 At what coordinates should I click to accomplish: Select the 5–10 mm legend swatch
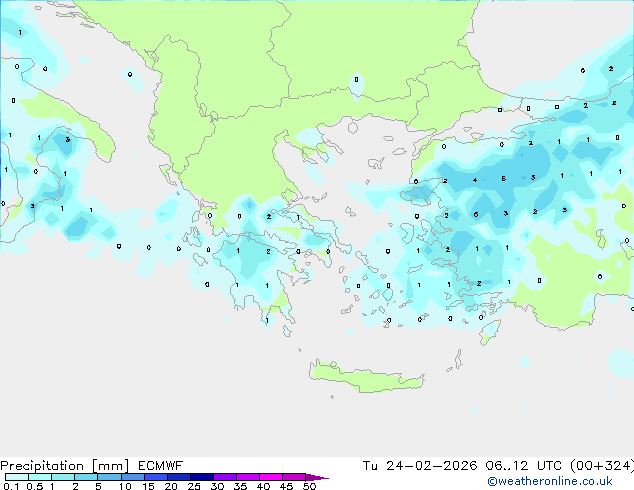[x=109, y=477]
